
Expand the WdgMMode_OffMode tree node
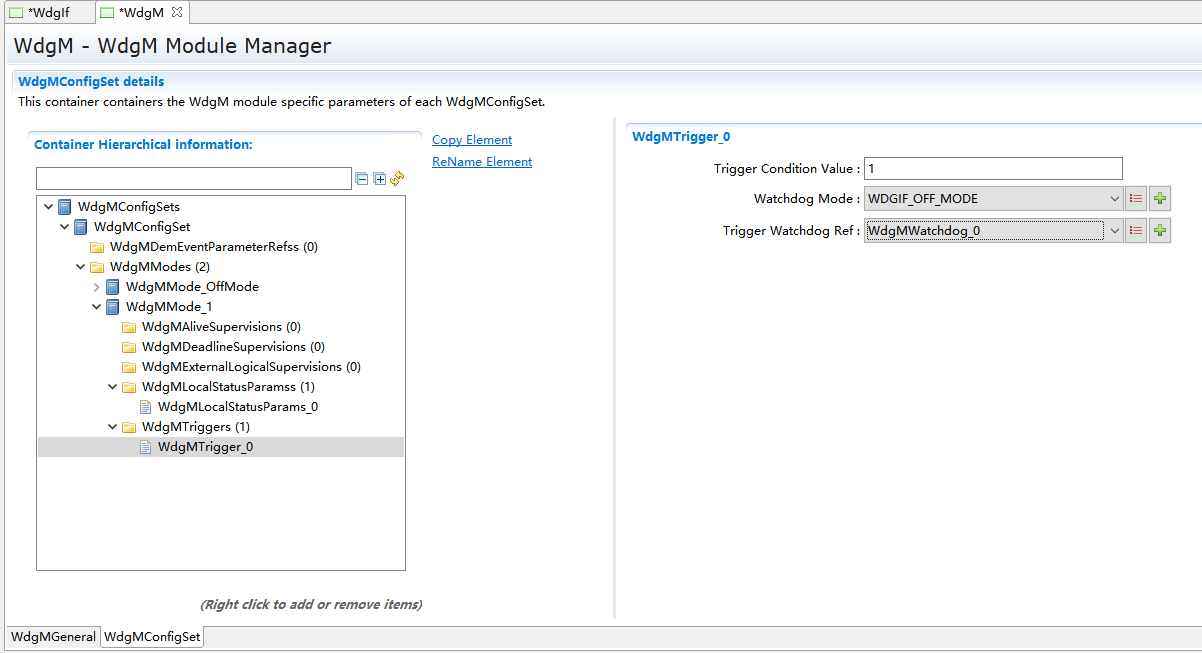point(97,287)
